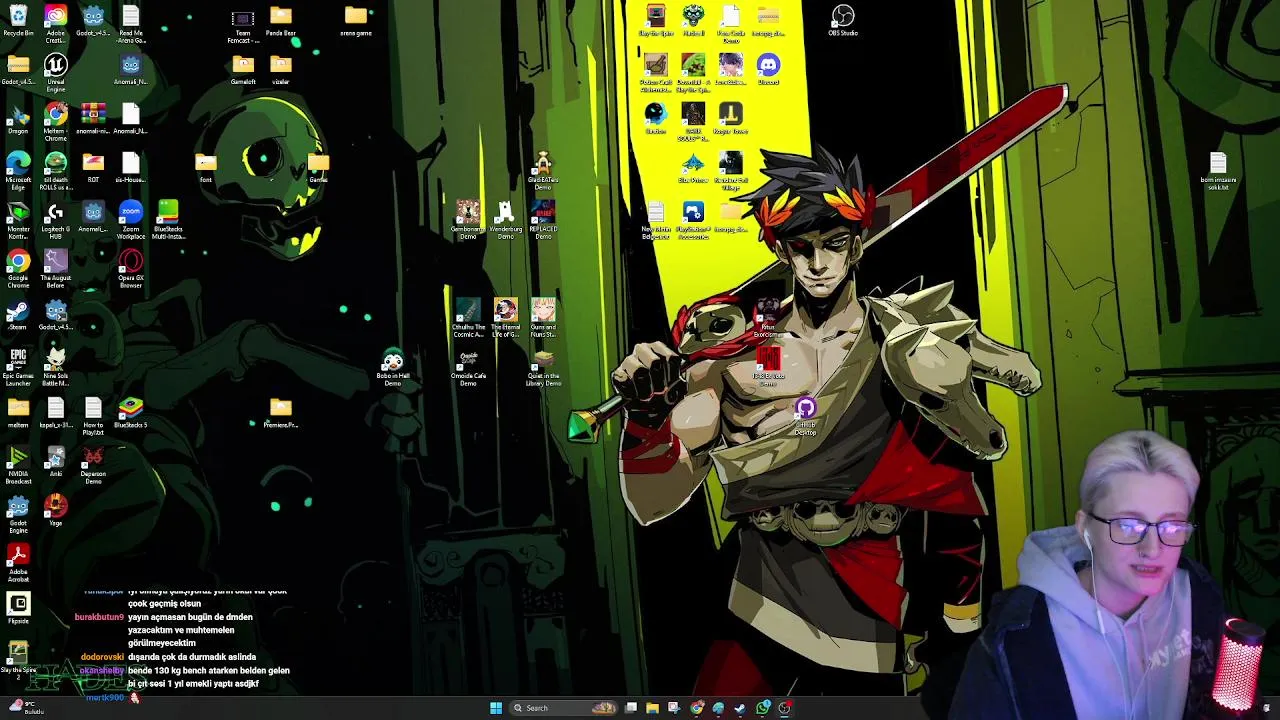Launch BlueStacks 5 shortcut
Viewport: 1280px width, 720px height.
[x=131, y=412]
